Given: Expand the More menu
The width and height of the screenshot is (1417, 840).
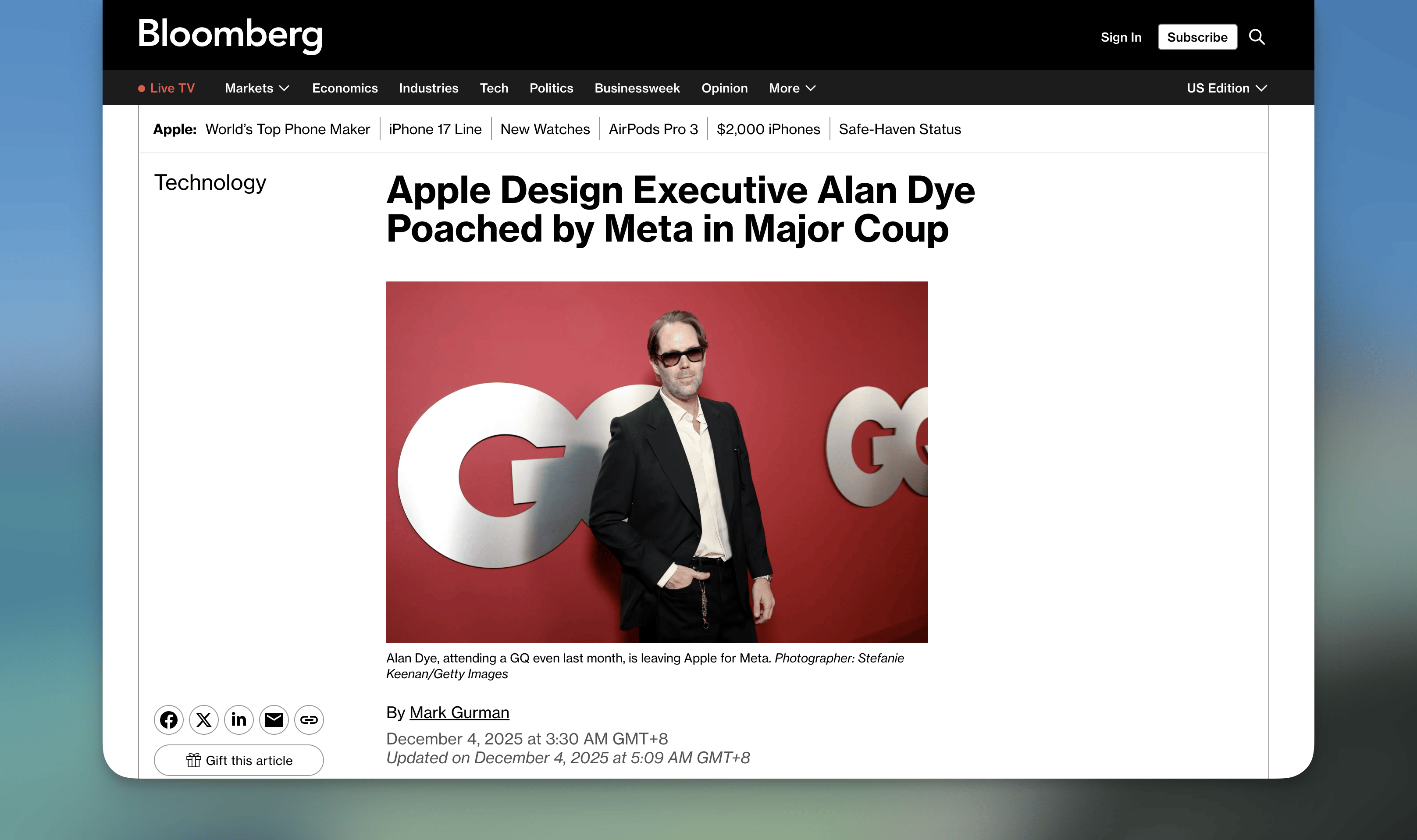Looking at the screenshot, I should coord(792,88).
